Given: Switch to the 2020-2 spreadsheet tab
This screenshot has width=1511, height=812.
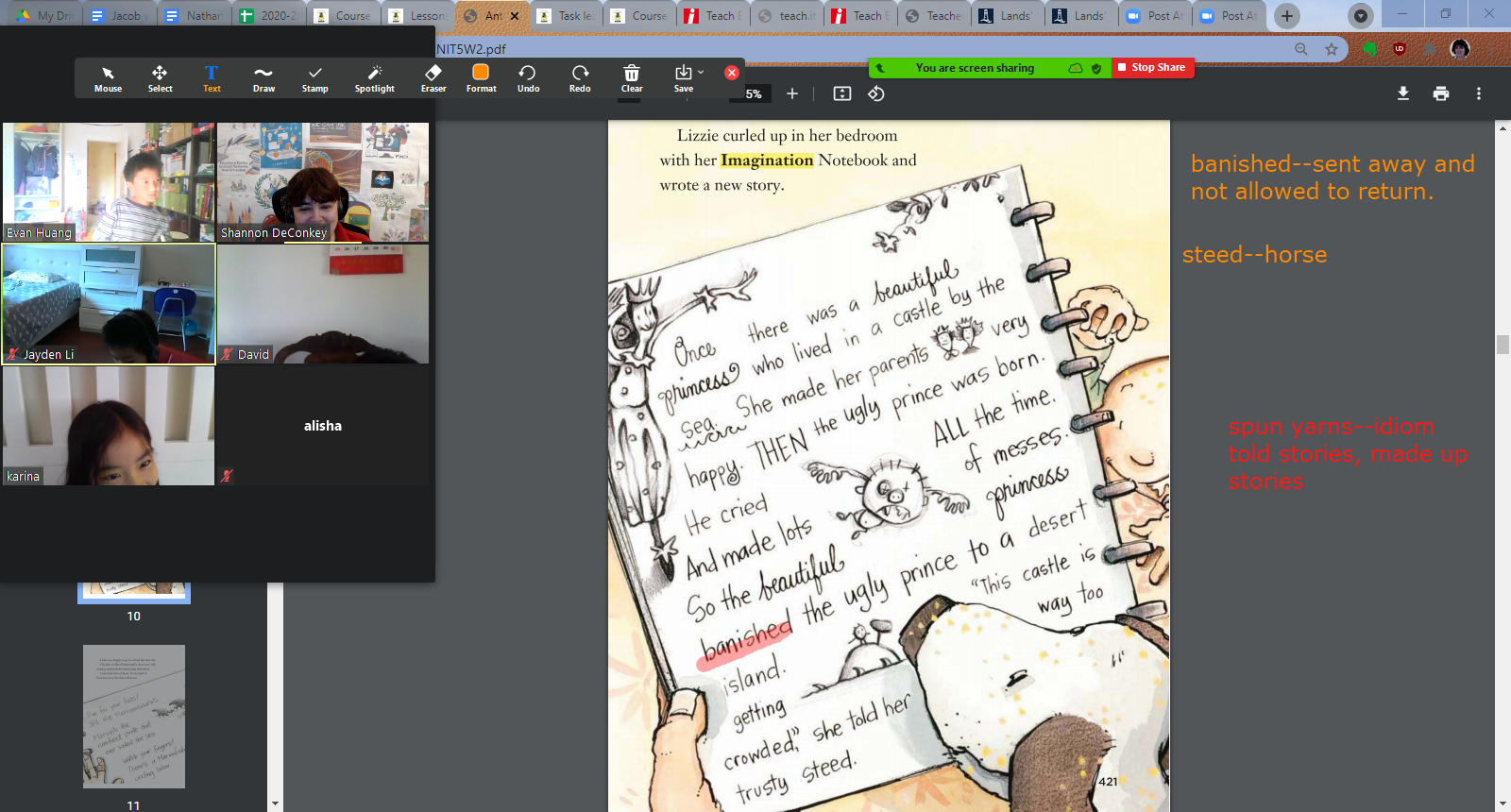Looking at the screenshot, I should [x=269, y=16].
